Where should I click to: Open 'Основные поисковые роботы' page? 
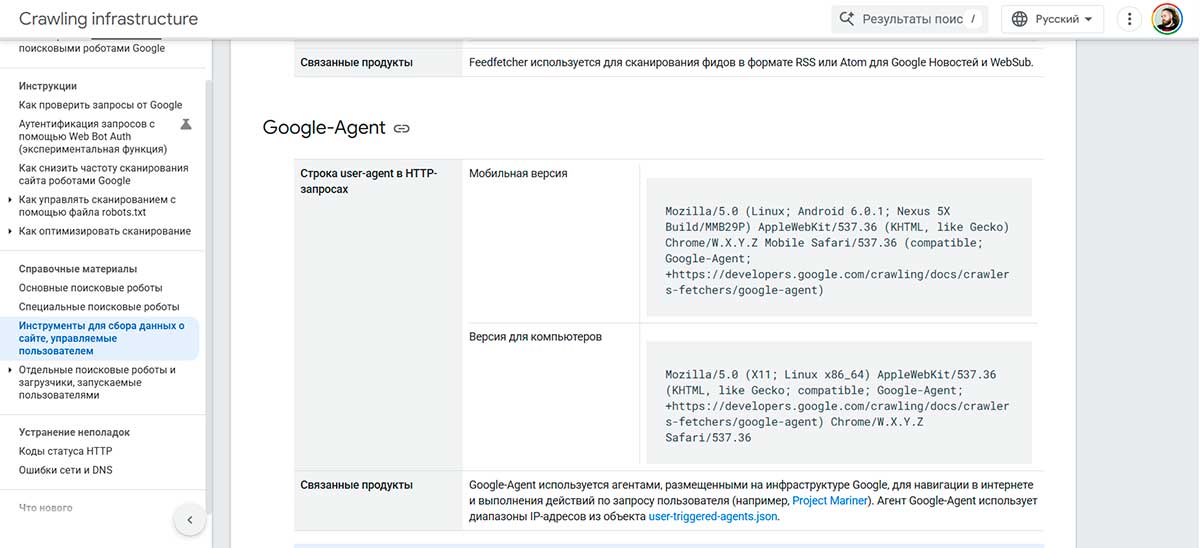point(90,288)
